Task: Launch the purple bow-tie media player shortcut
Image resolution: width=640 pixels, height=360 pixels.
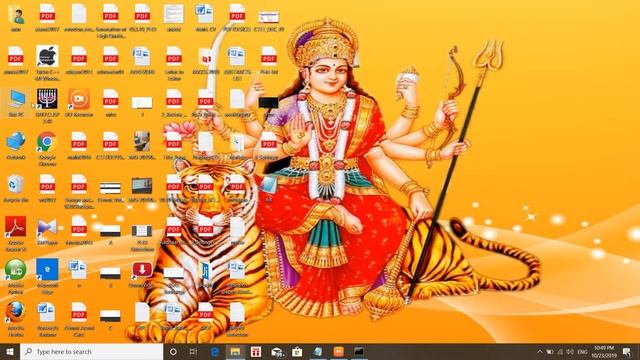Action: (x=47, y=227)
